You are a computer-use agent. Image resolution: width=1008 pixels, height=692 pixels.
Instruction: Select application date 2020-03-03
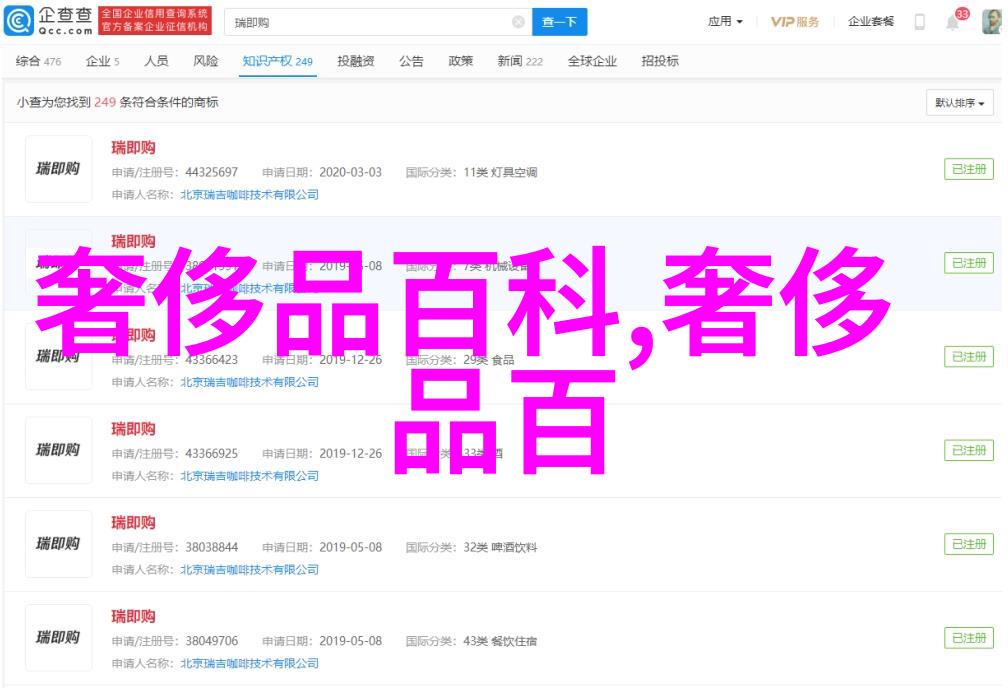350,172
